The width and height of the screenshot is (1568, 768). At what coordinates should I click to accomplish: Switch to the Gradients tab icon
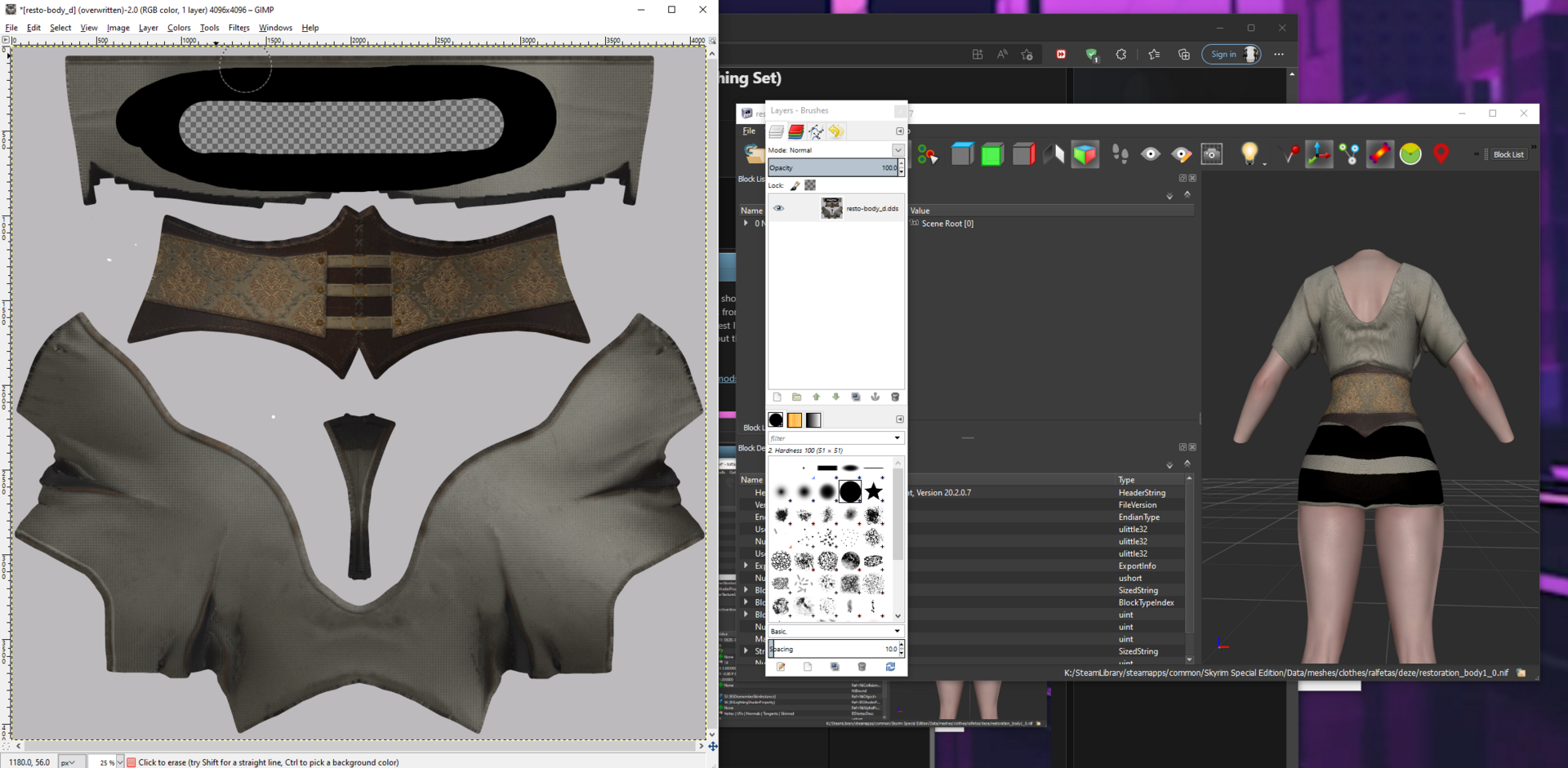click(813, 420)
